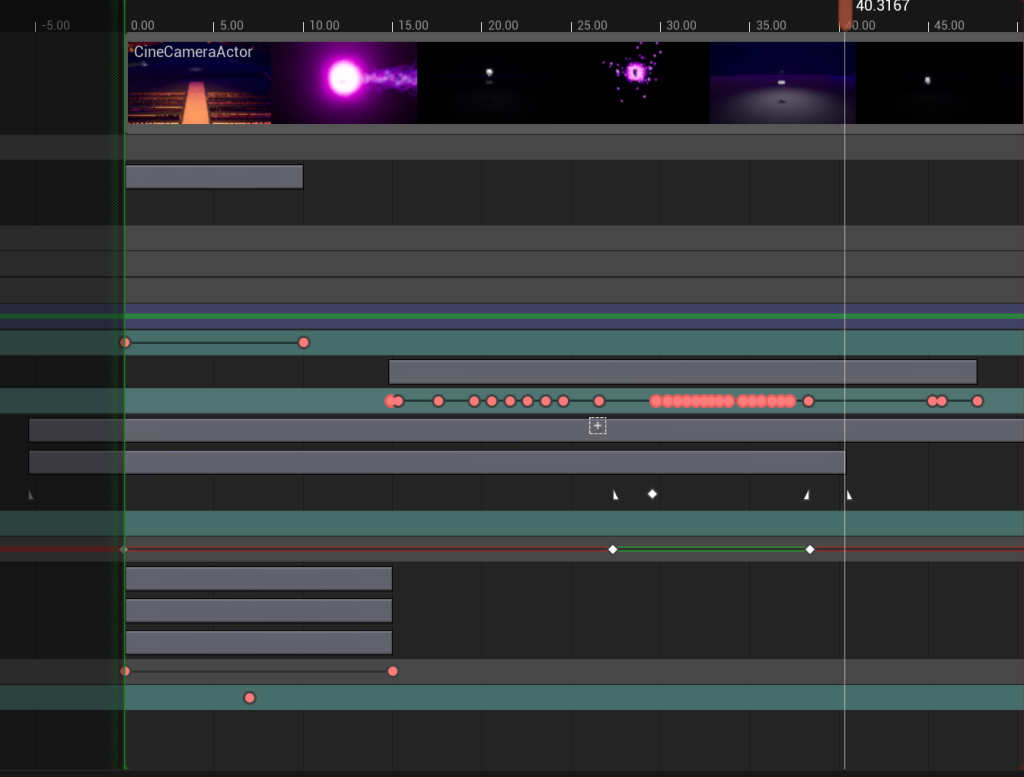Image resolution: width=1024 pixels, height=777 pixels.
Task: Select the diamond key starting the green segment
Action: point(613,549)
